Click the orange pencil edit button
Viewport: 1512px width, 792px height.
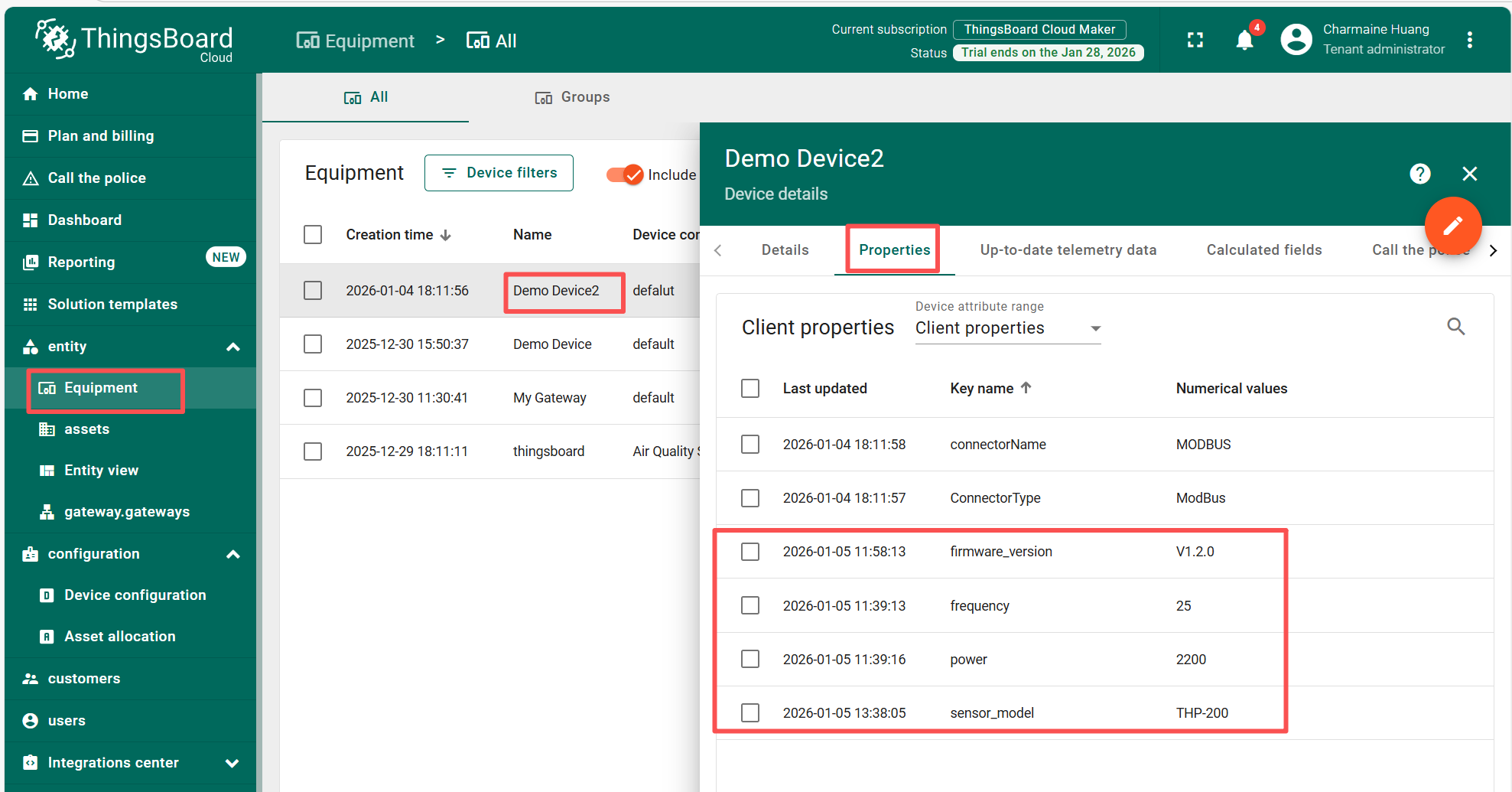click(1452, 226)
